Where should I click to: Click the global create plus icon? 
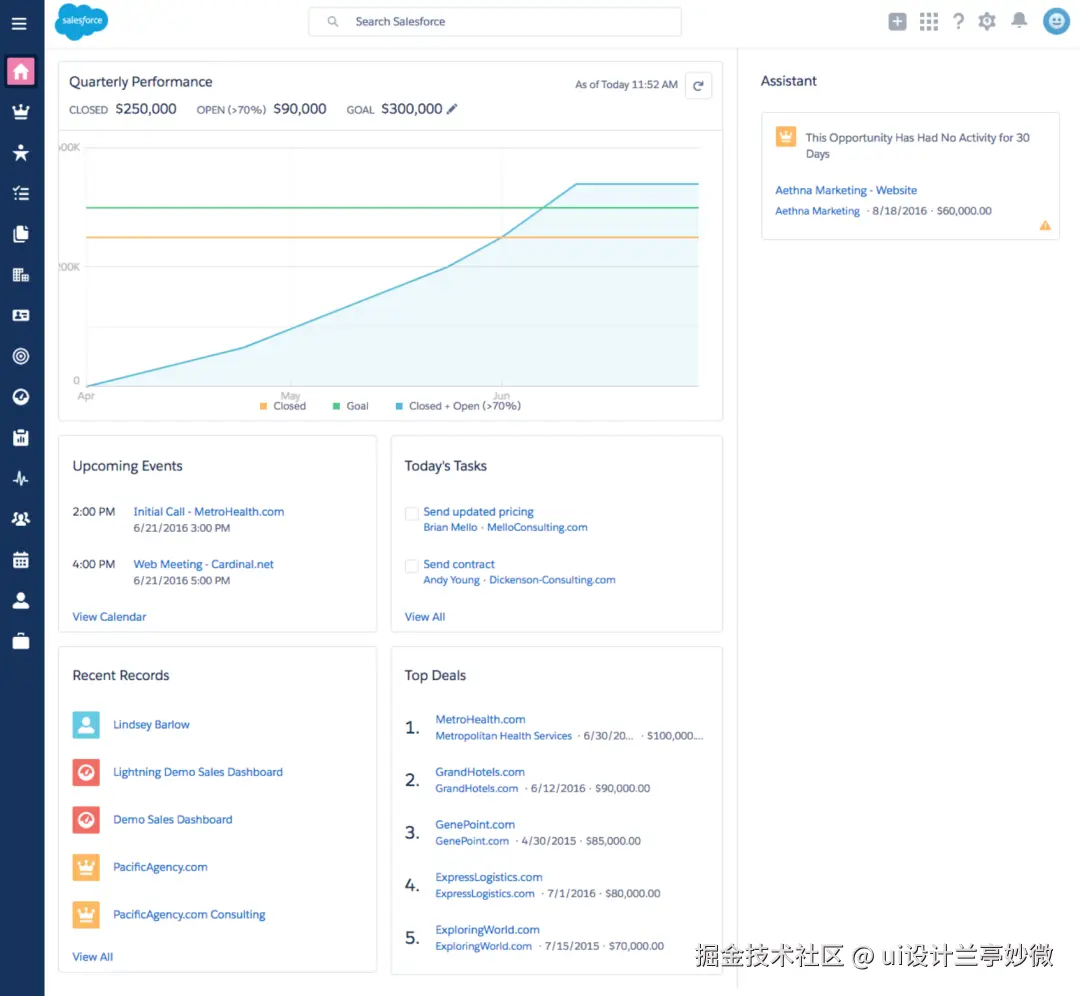pos(897,21)
